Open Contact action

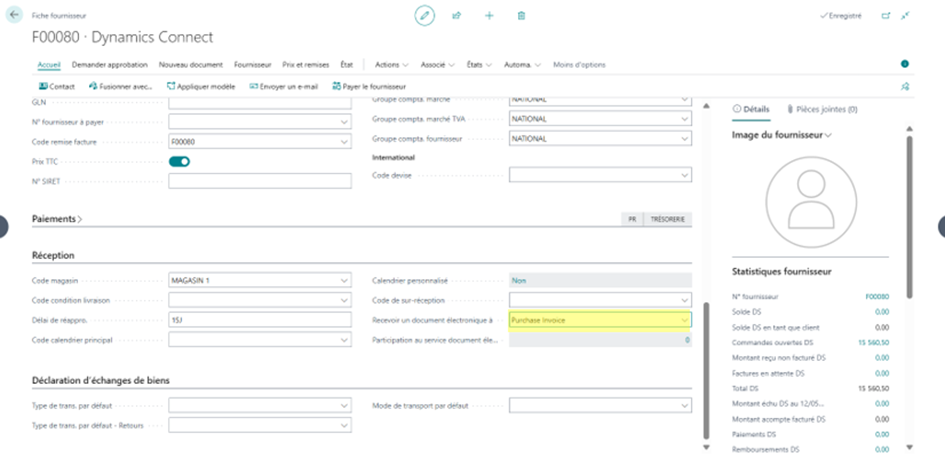point(57,86)
